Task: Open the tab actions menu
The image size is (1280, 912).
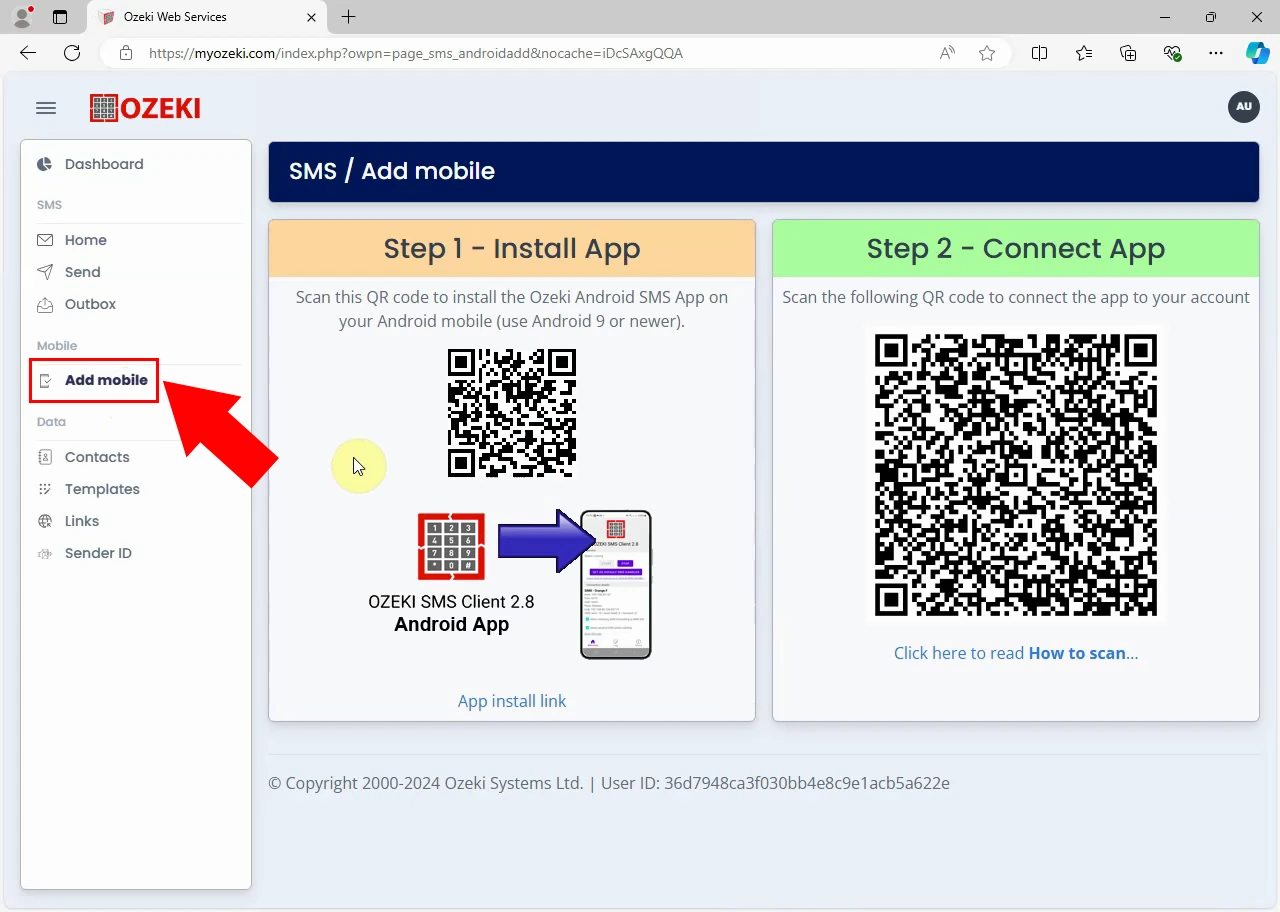Action: tap(60, 17)
